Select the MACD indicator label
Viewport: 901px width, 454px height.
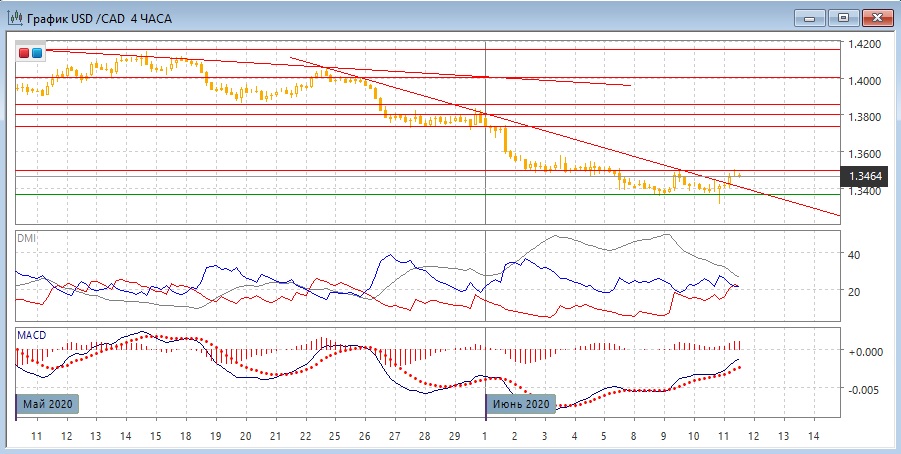click(x=29, y=334)
